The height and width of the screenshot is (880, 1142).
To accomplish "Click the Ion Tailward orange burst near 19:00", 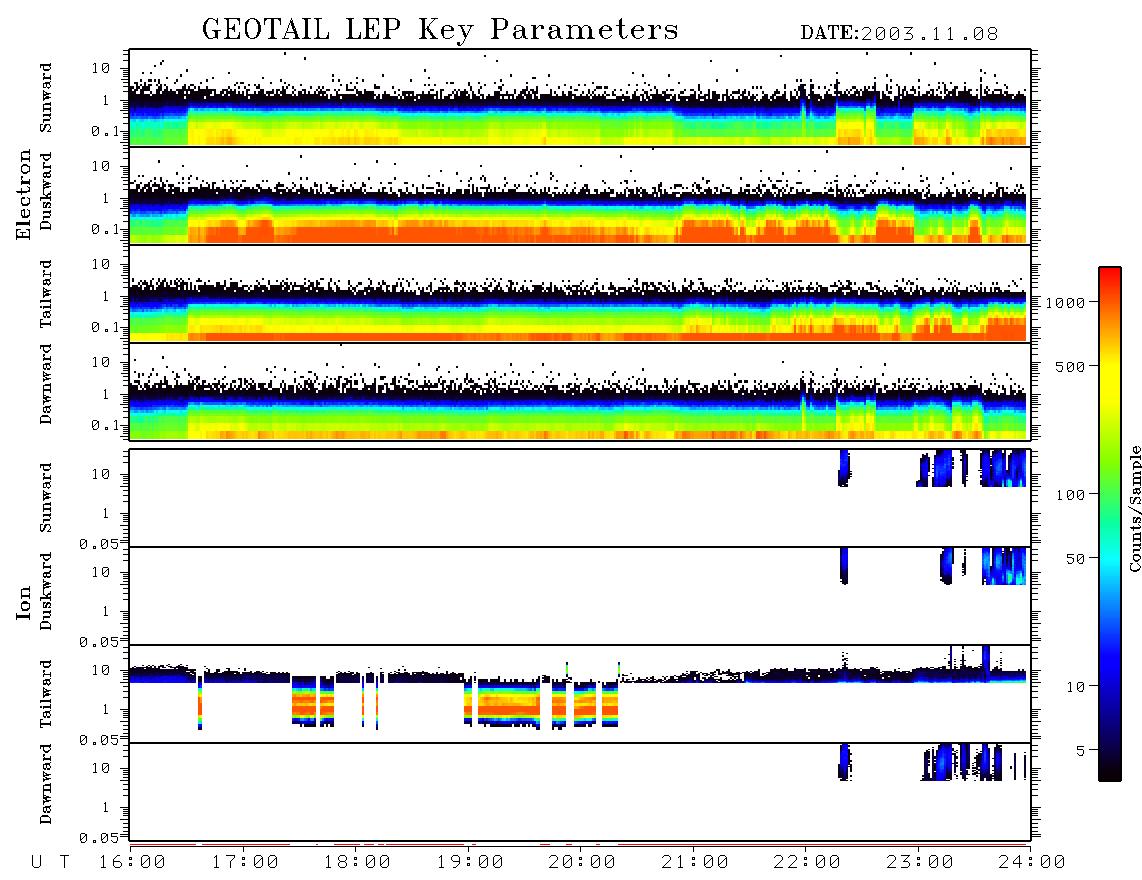I will click(x=503, y=704).
